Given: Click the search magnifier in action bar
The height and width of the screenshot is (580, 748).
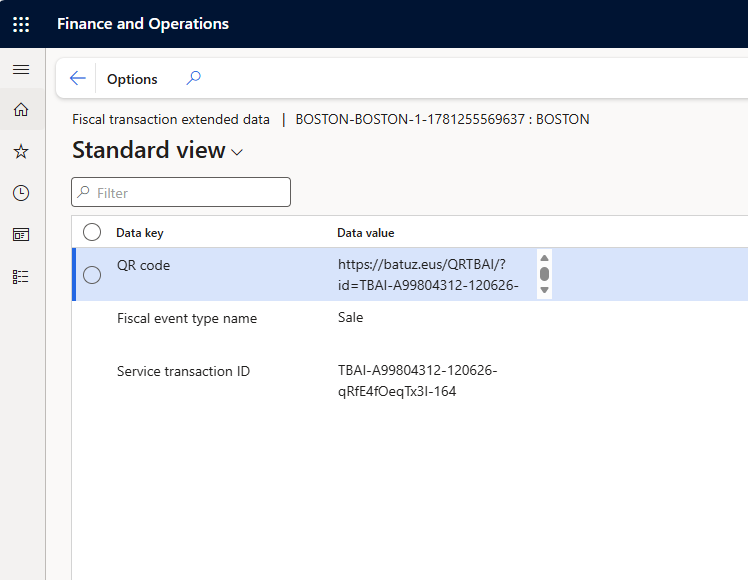Looking at the screenshot, I should (x=193, y=78).
